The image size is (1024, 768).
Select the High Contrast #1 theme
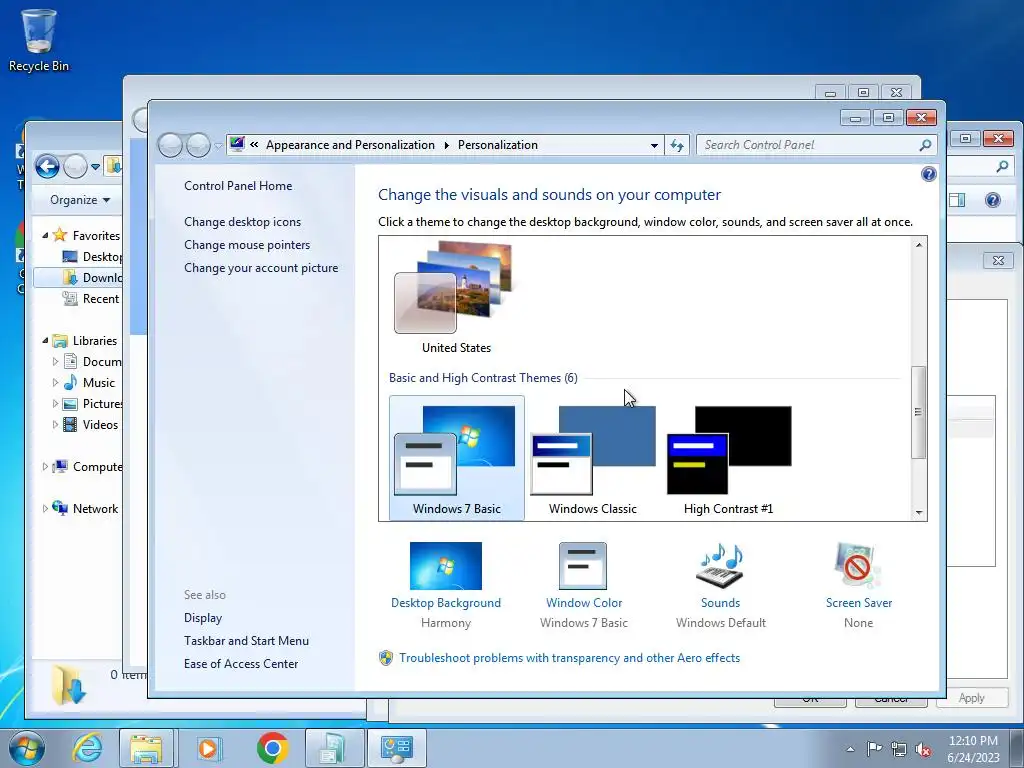(x=728, y=458)
